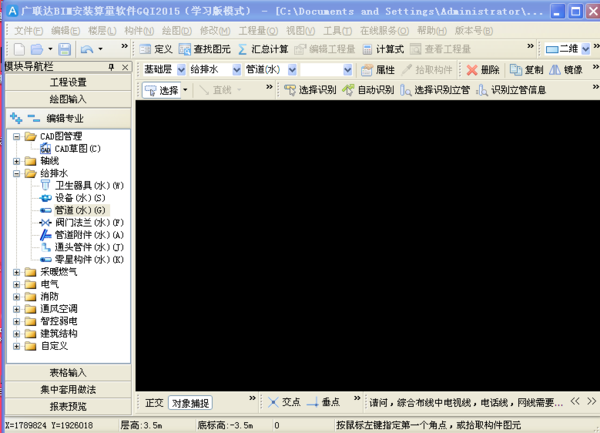
Task: Open the 基础层 floor dropdown
Action: coord(162,70)
